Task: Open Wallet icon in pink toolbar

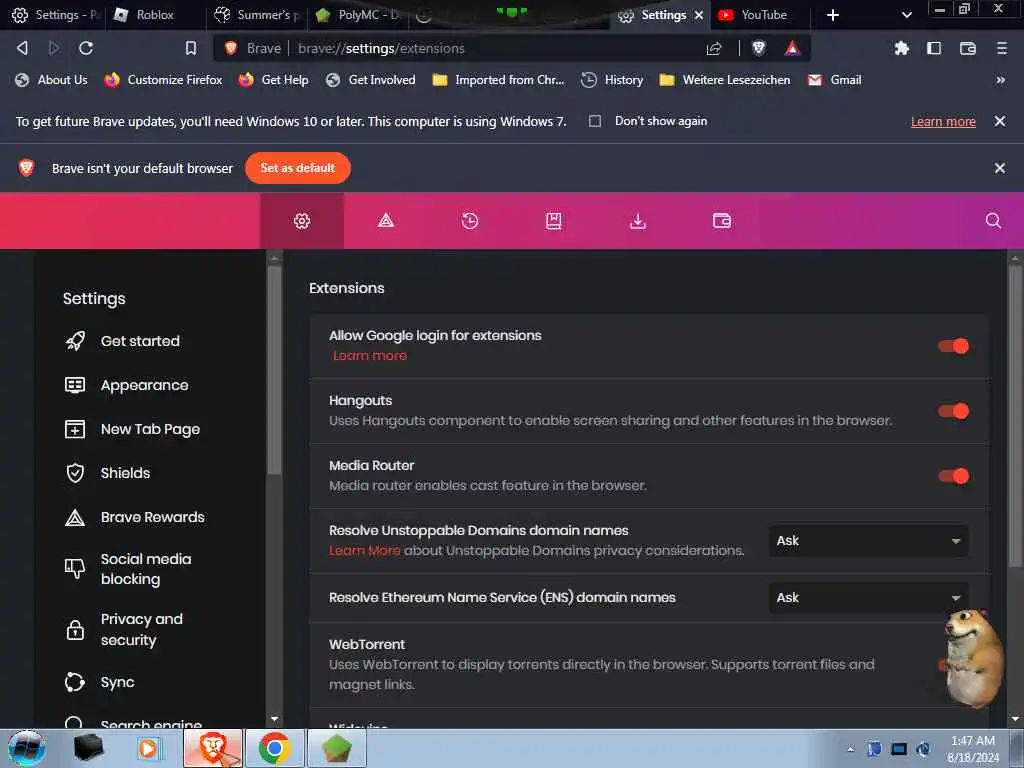Action: point(722,221)
